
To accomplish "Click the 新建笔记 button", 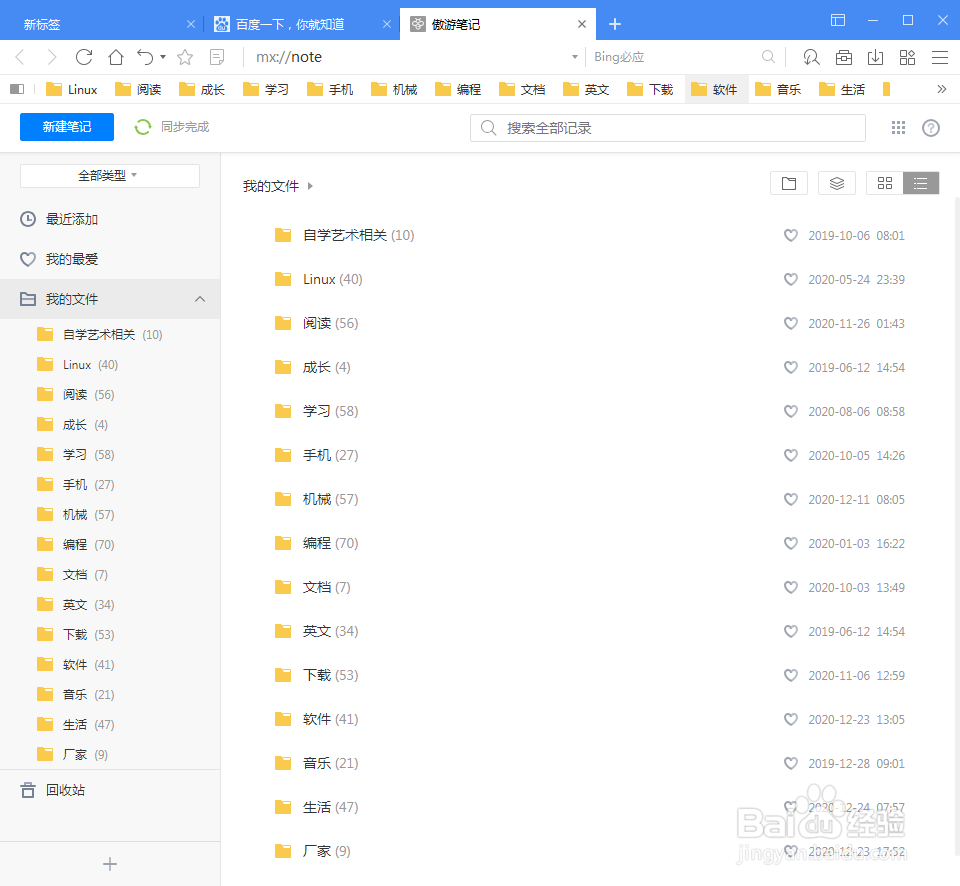I will pos(67,127).
